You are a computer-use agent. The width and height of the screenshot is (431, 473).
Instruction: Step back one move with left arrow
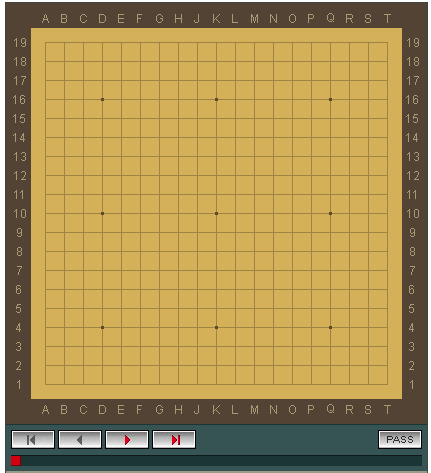pyautogui.click(x=80, y=440)
